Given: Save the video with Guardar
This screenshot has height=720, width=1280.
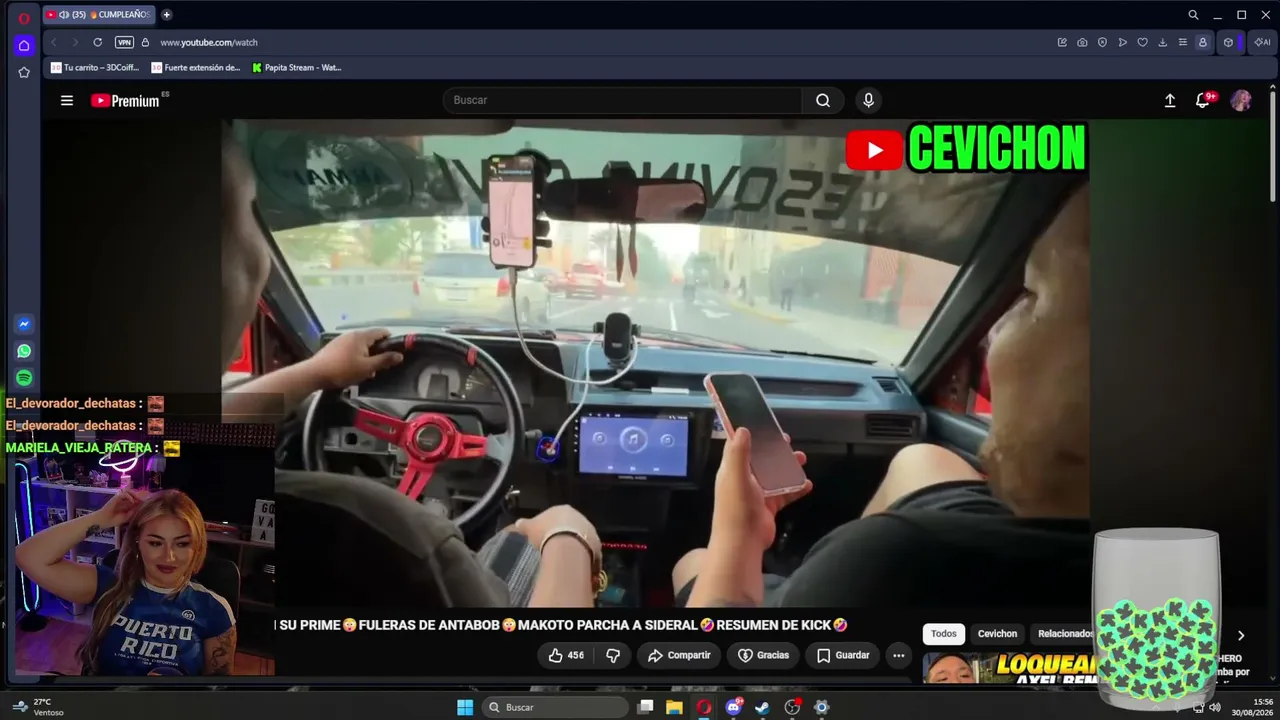Looking at the screenshot, I should pos(842,655).
